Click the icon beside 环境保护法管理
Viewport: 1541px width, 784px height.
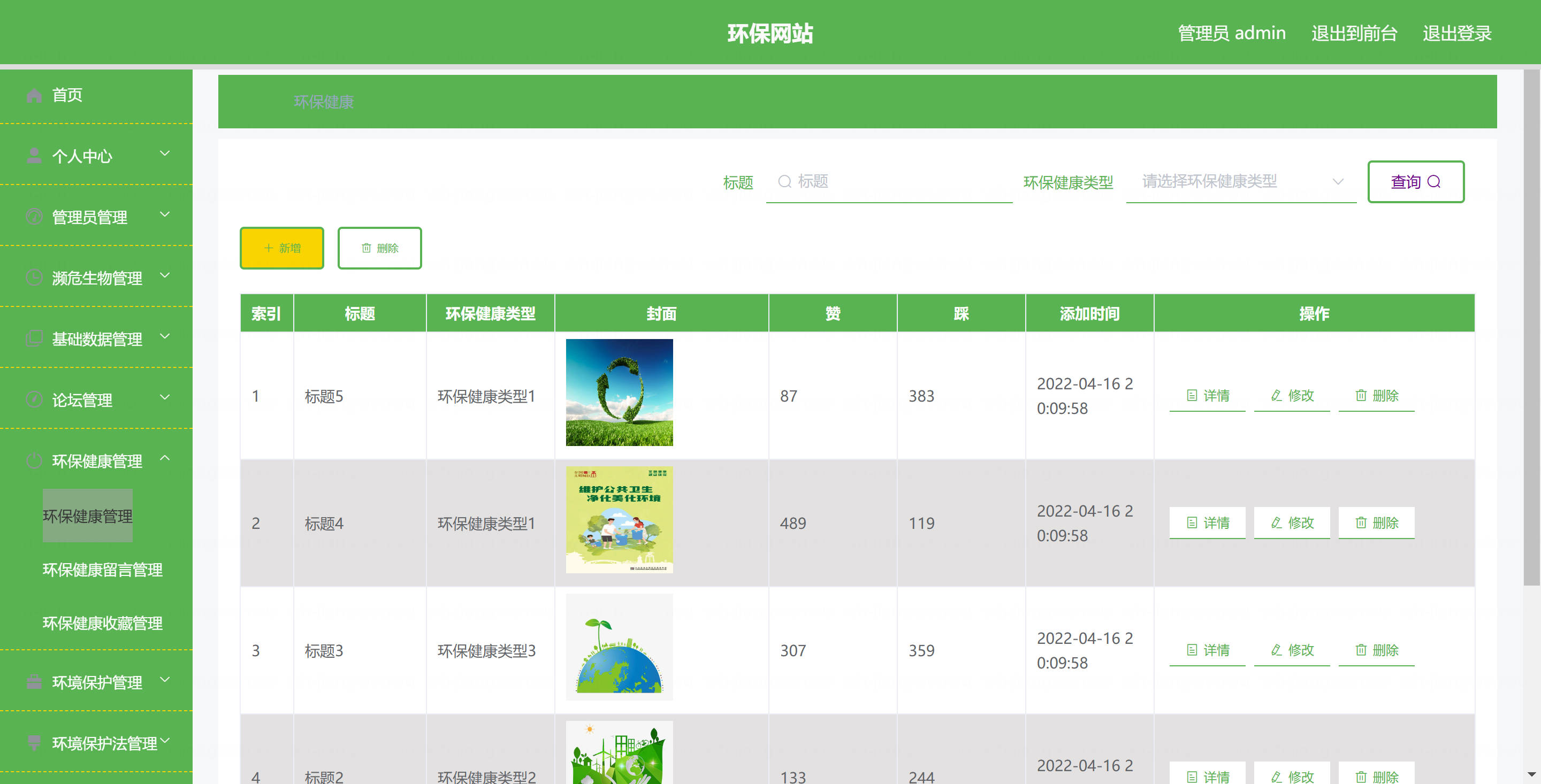pos(34,743)
